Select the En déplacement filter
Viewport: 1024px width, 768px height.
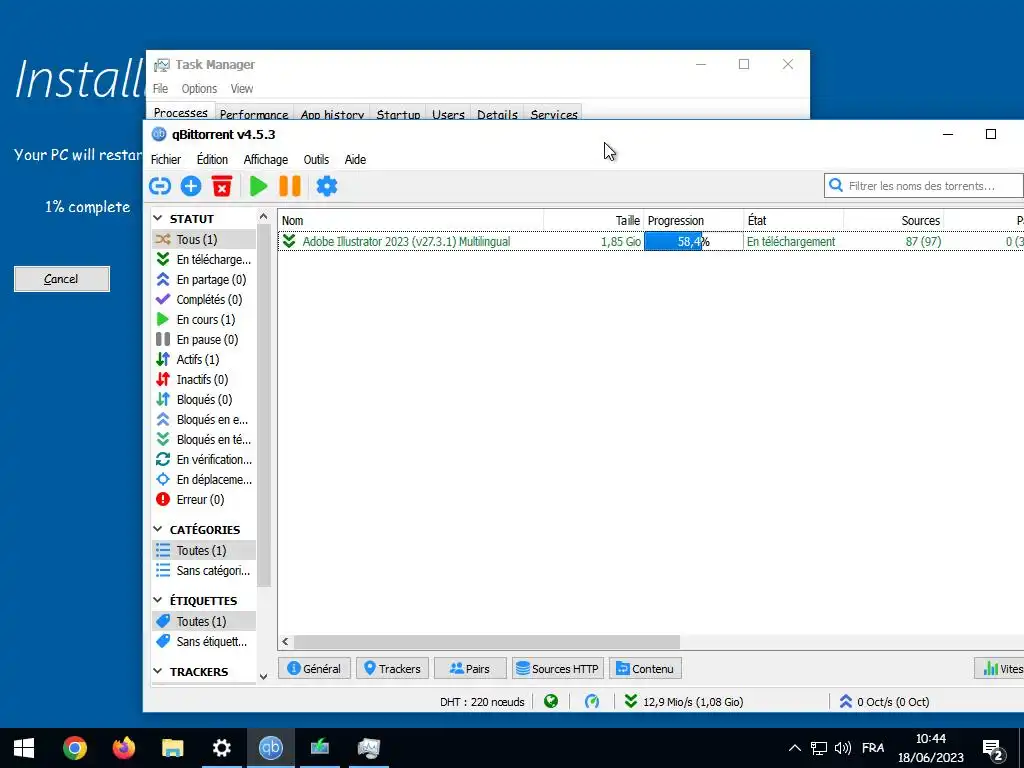(x=204, y=479)
